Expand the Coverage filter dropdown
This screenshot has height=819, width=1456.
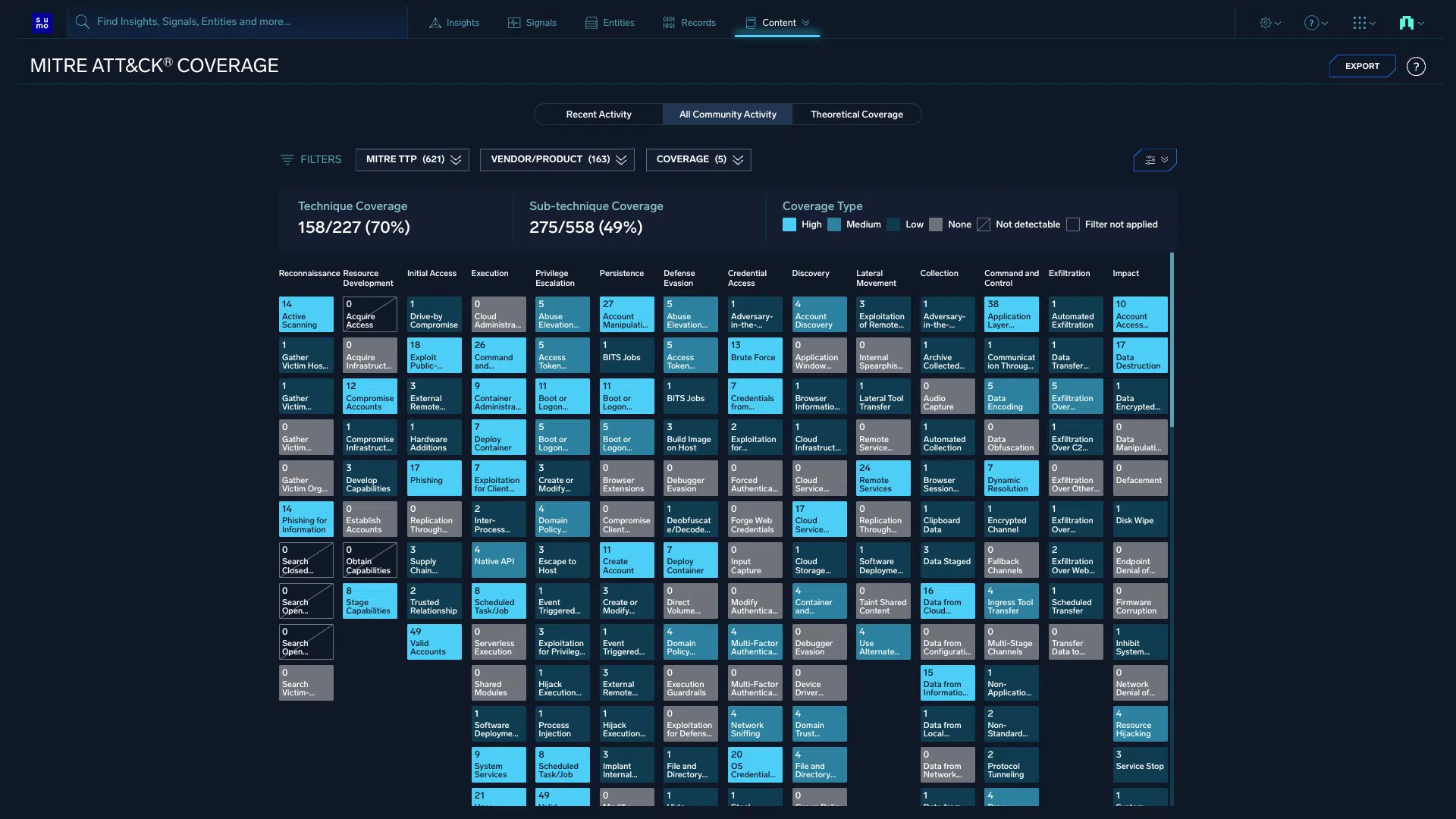tap(698, 160)
